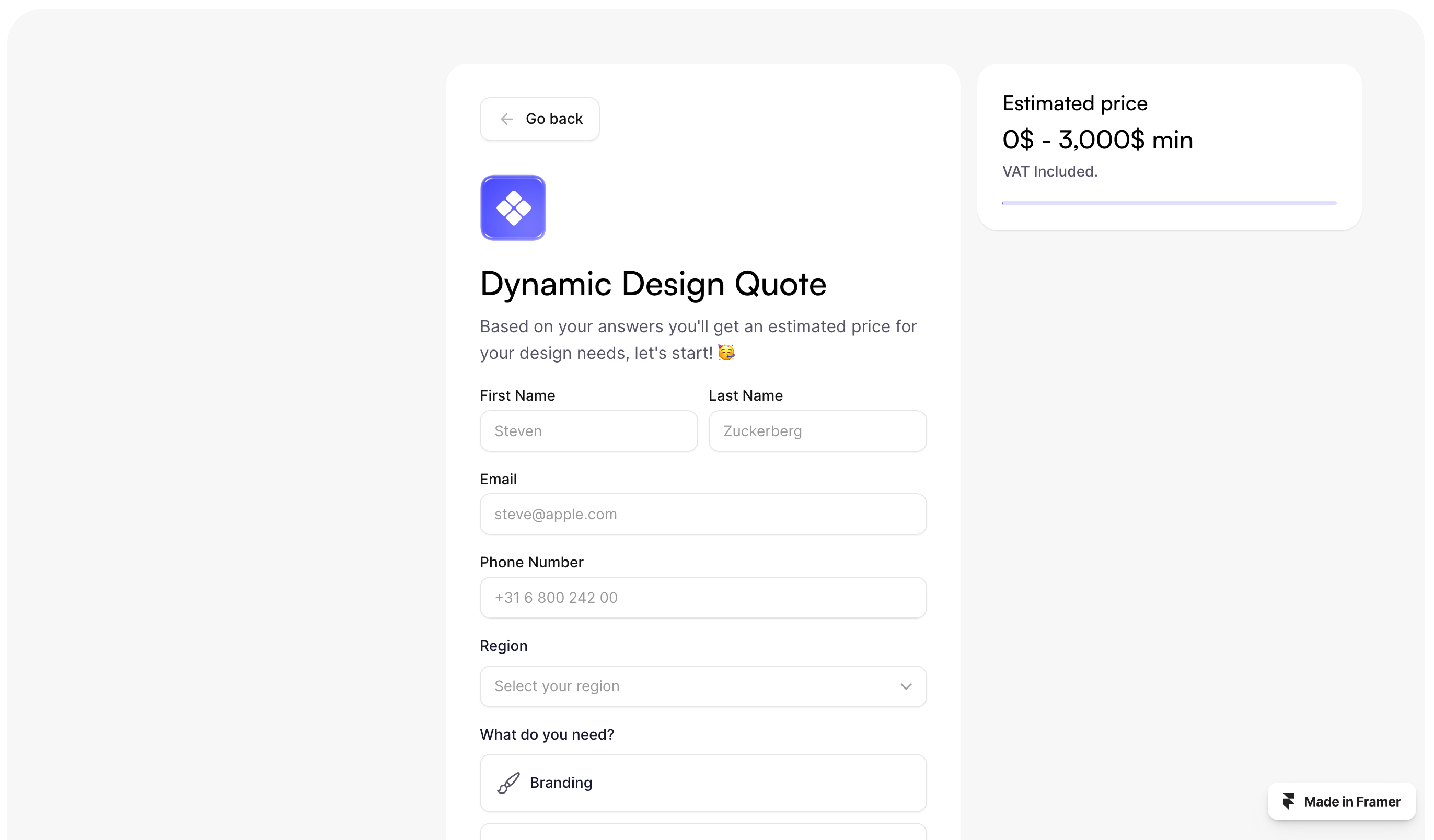Open the Made in Framer badge link
This screenshot has height=840, width=1434.
pos(1342,801)
